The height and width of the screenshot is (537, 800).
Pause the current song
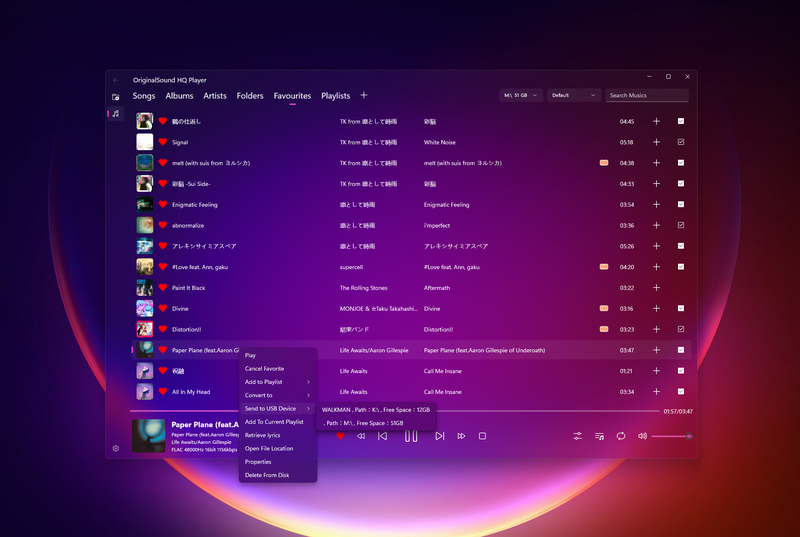click(x=411, y=436)
